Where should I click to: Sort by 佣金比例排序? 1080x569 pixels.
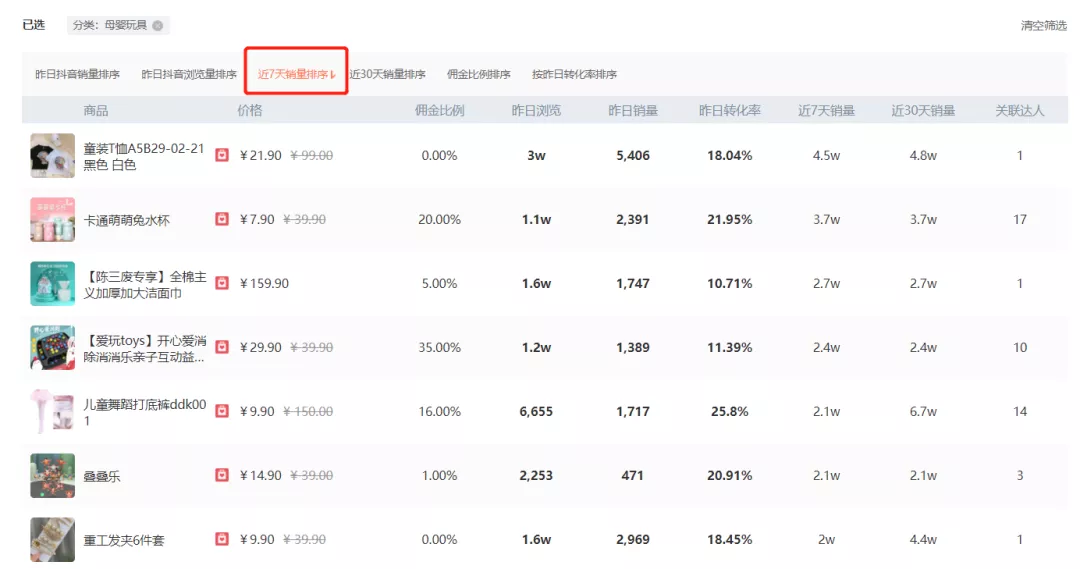(x=478, y=74)
